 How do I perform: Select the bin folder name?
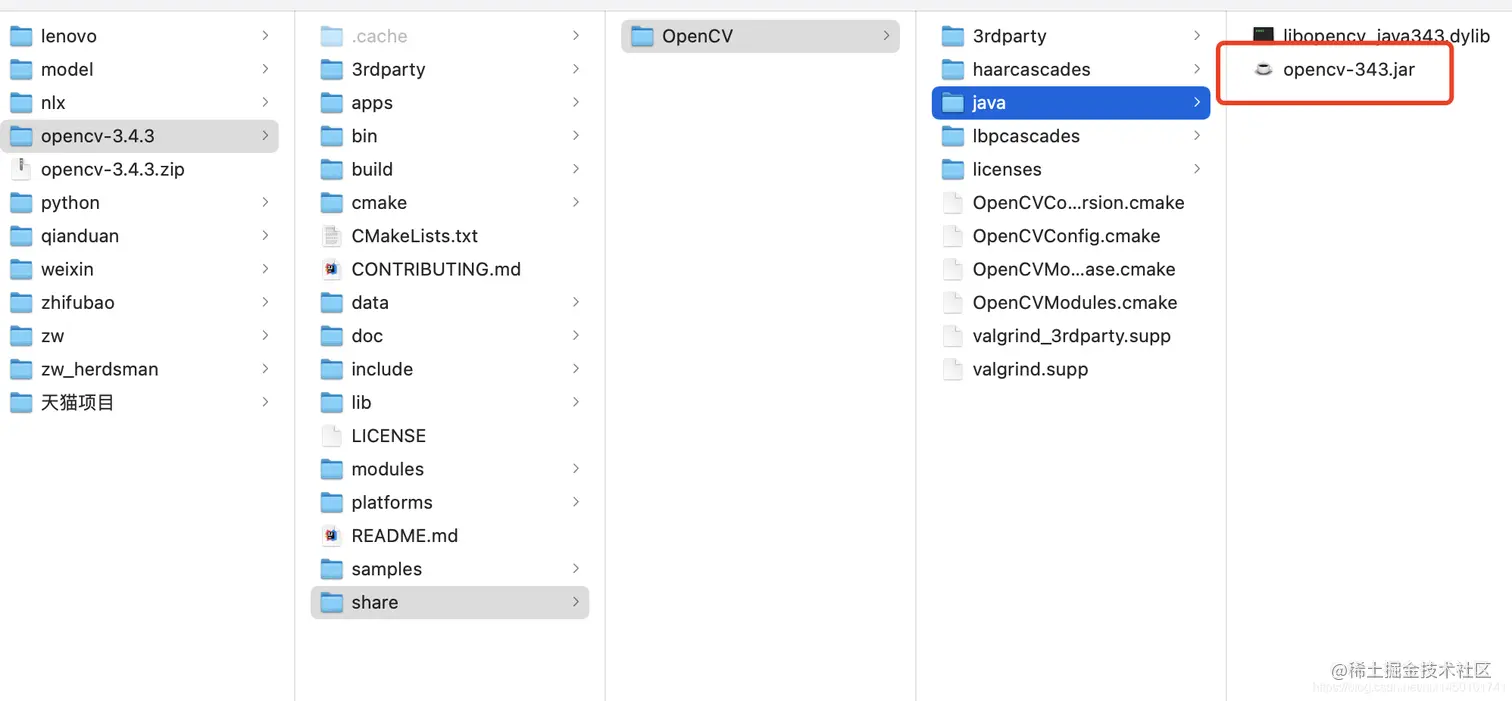click(364, 136)
